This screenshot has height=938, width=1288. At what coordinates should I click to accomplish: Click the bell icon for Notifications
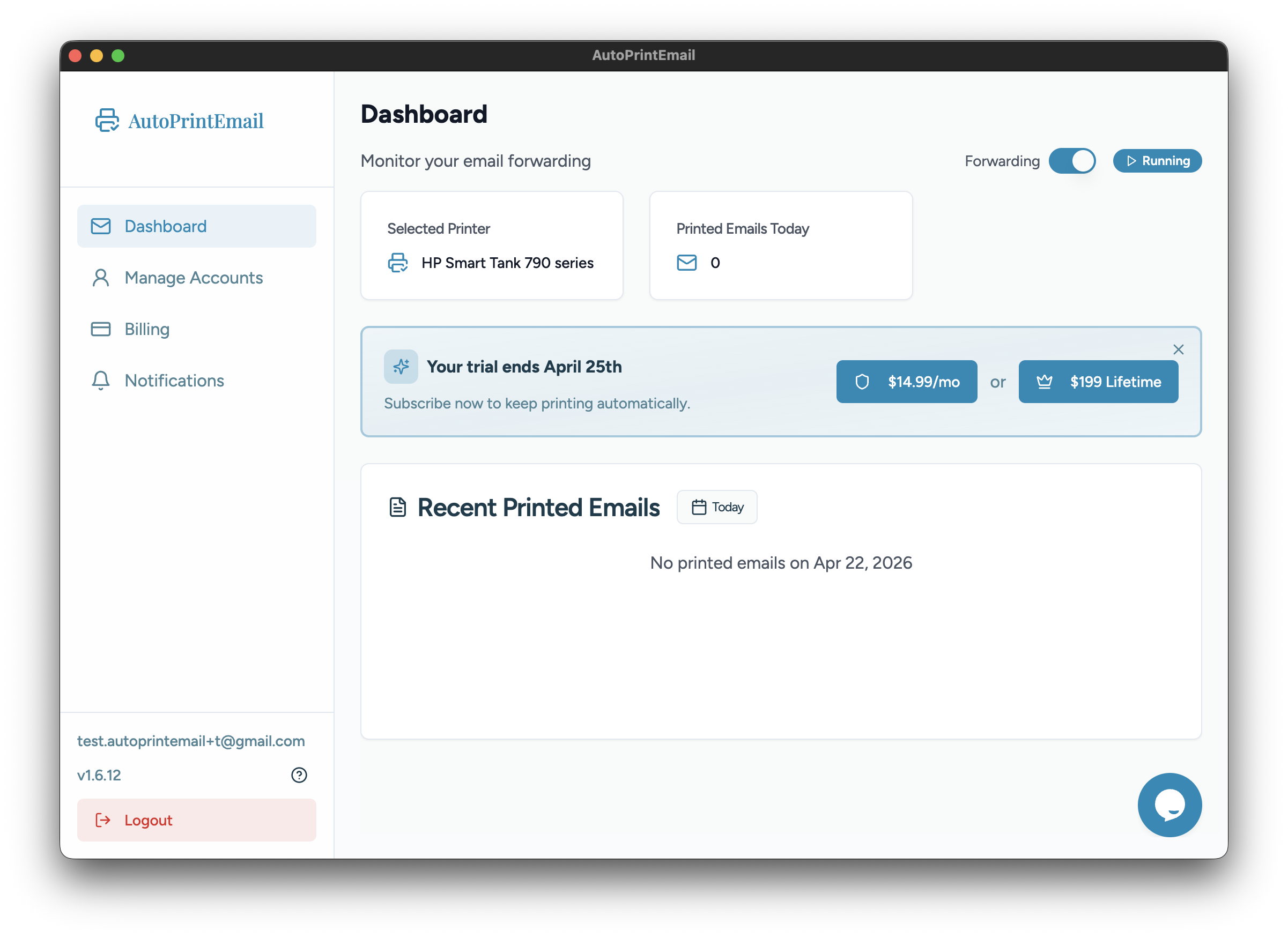pyautogui.click(x=100, y=381)
